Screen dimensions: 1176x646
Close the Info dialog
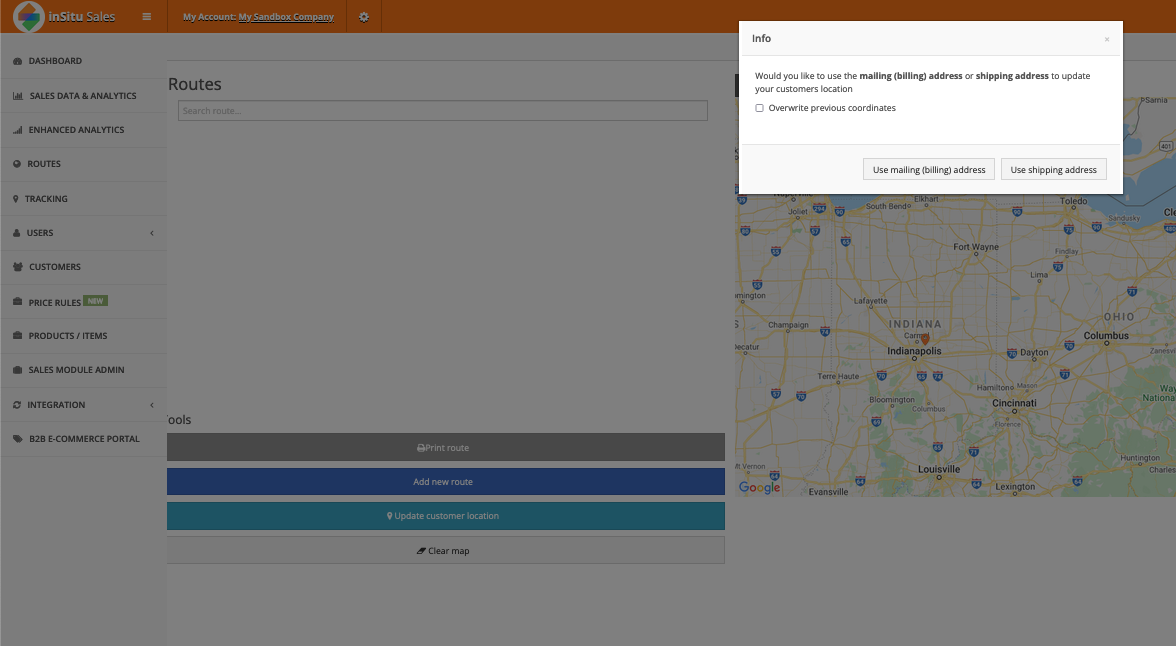coord(1106,39)
